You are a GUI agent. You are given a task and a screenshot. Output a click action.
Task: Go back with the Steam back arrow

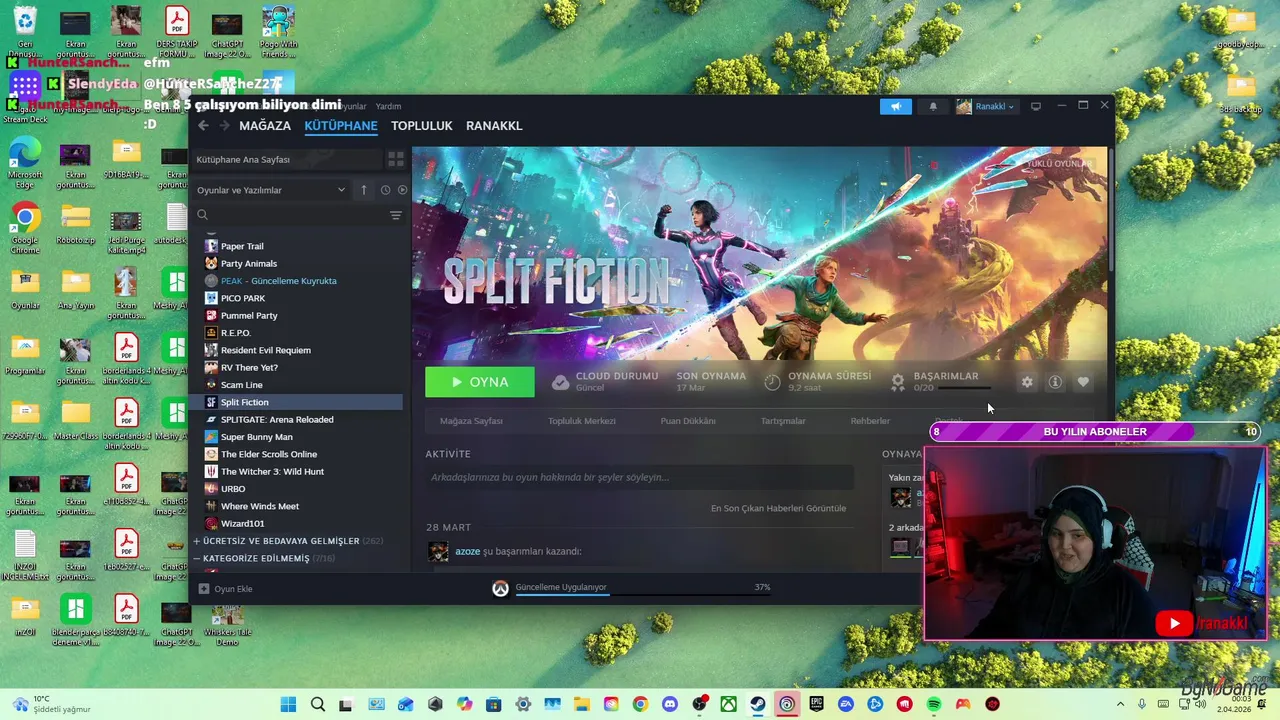point(203,126)
